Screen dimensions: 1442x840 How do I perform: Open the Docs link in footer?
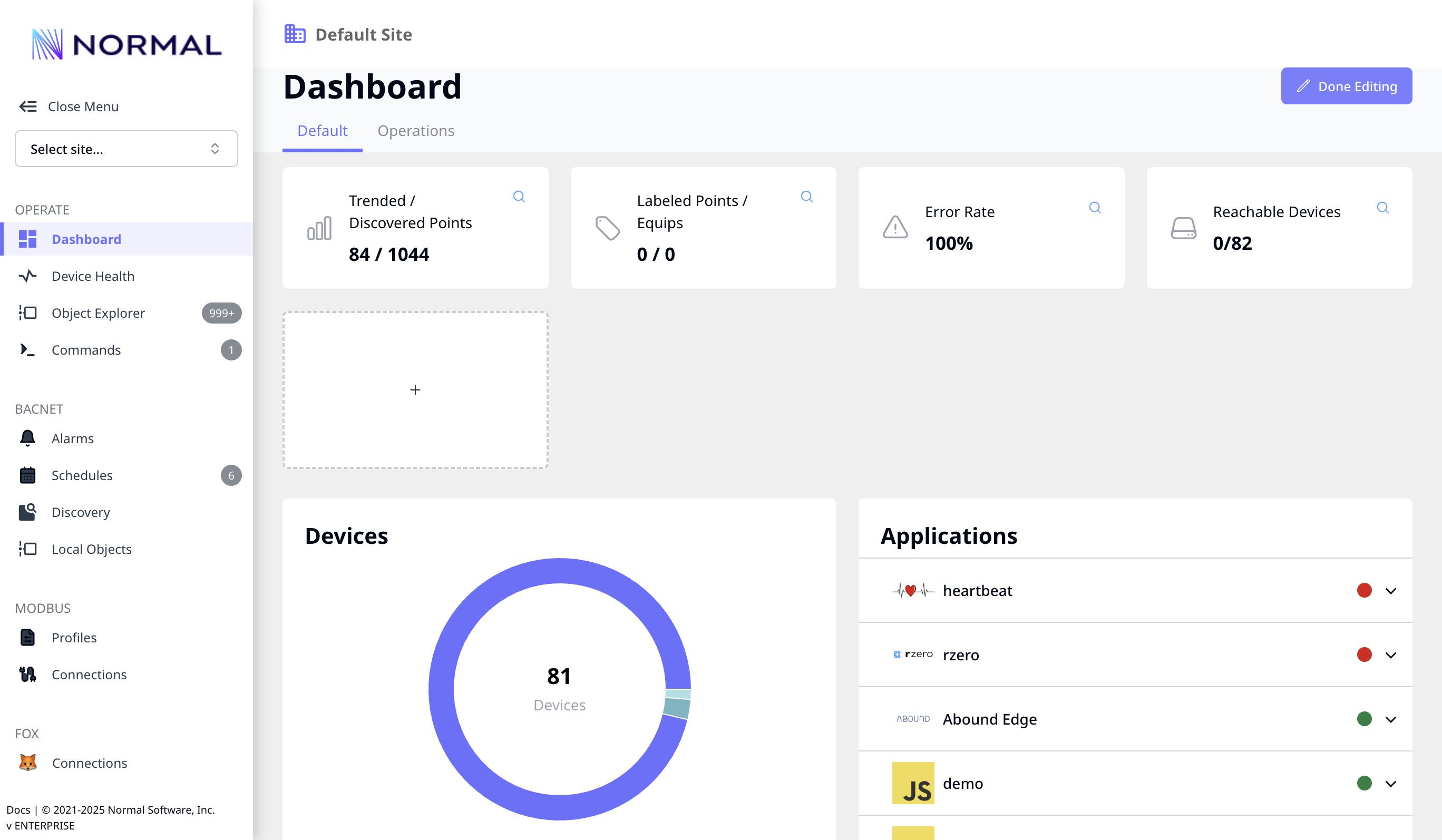[18, 809]
